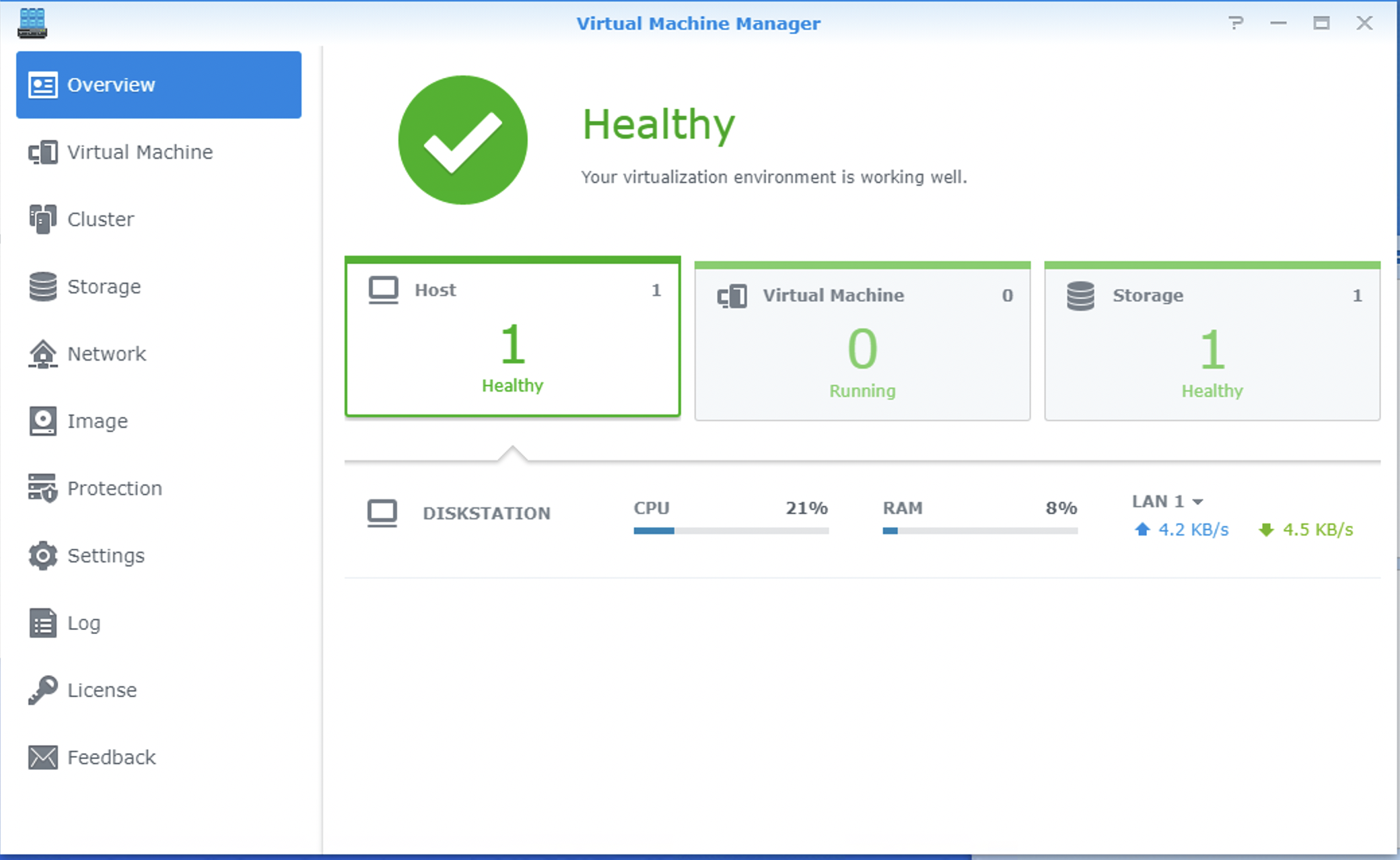Click the Log document icon

[x=42, y=623]
